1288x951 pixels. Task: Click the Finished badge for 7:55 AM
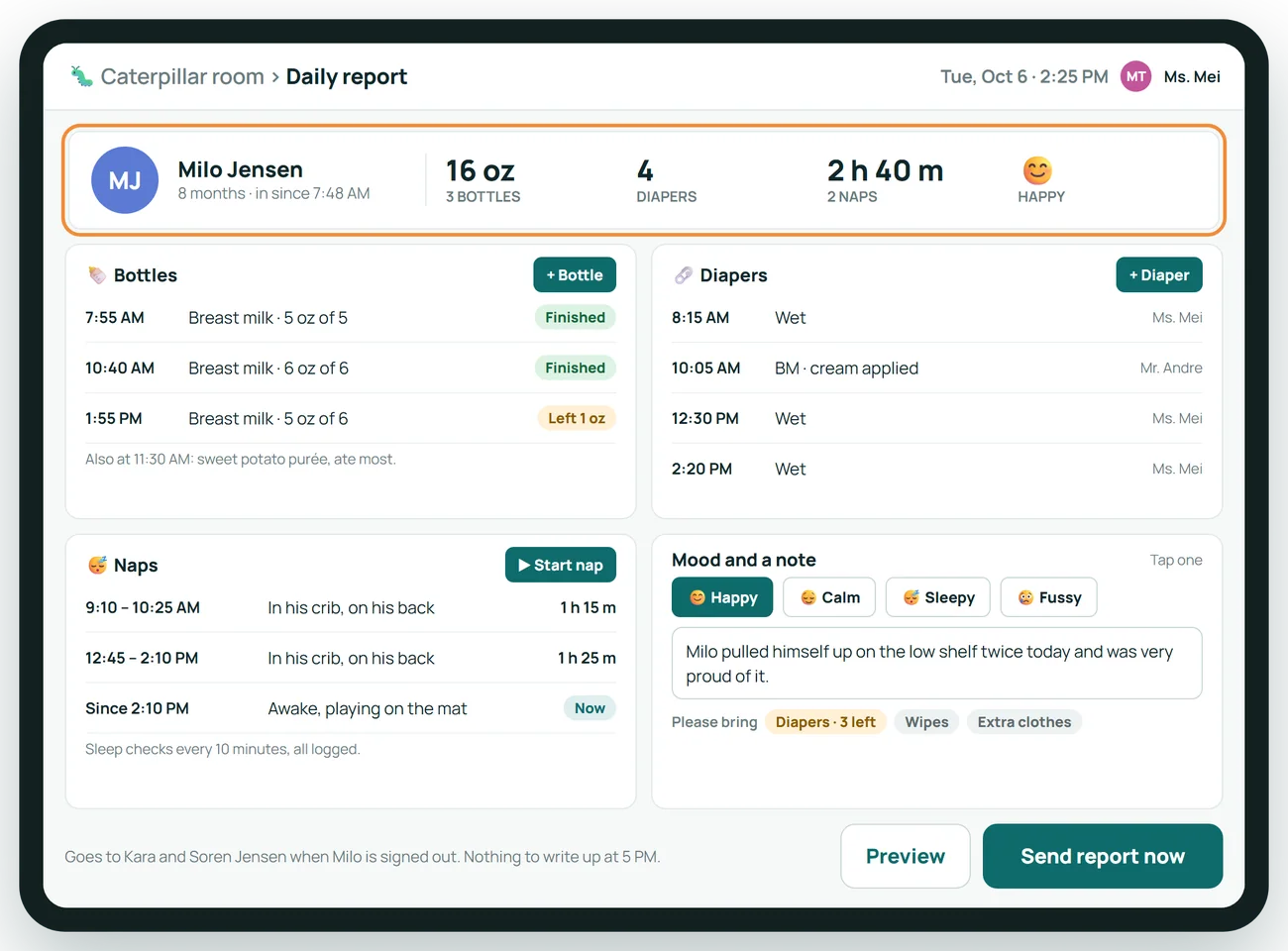575,318
